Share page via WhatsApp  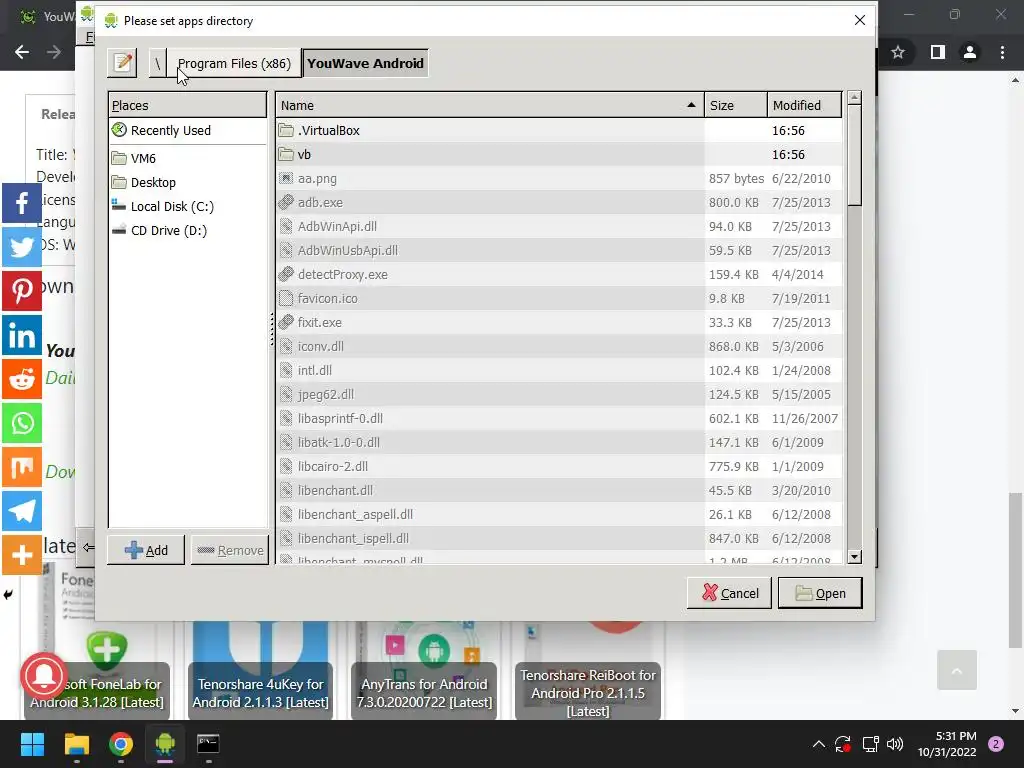pos(22,423)
